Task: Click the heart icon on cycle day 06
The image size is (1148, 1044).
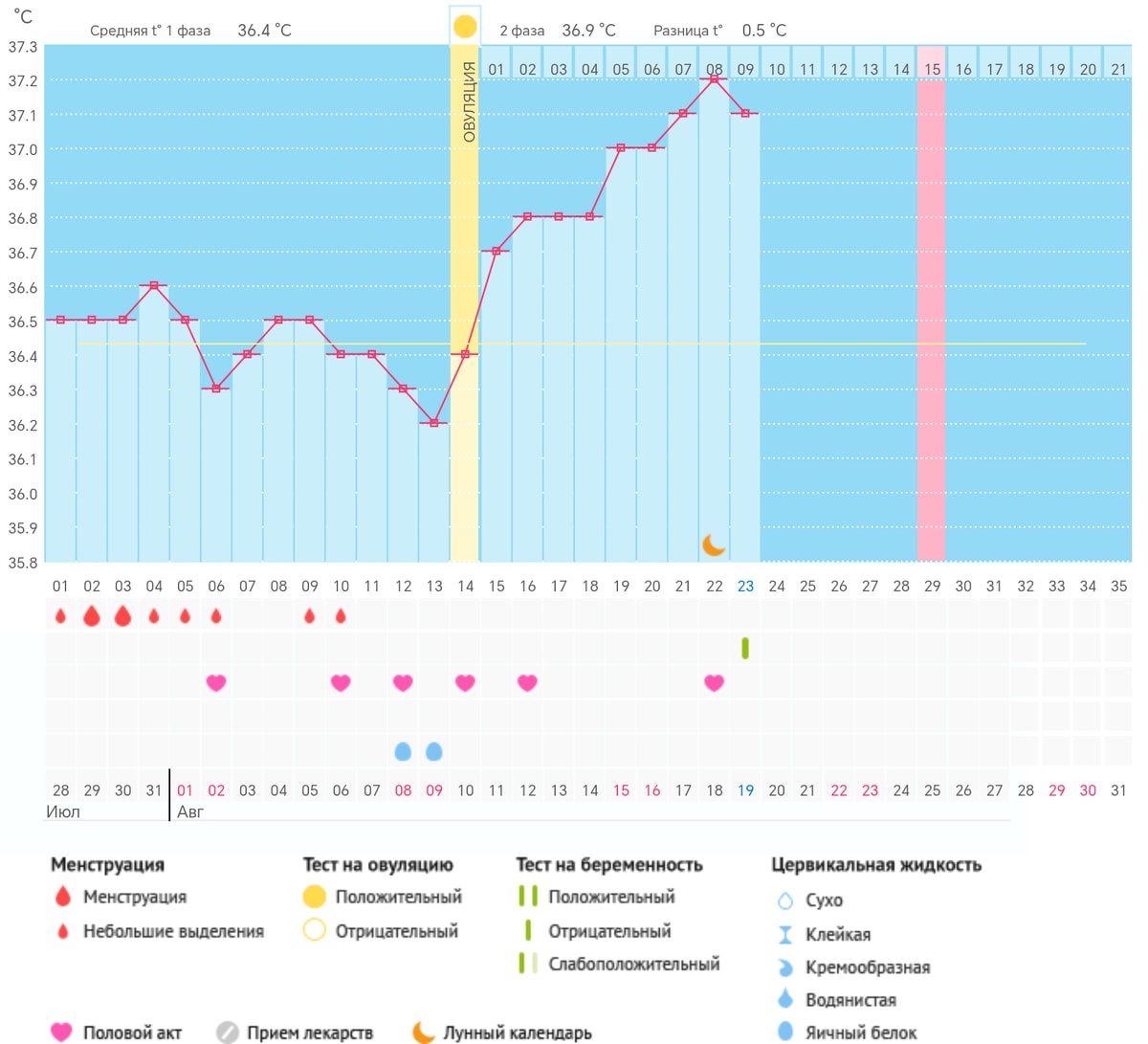Action: [216, 682]
